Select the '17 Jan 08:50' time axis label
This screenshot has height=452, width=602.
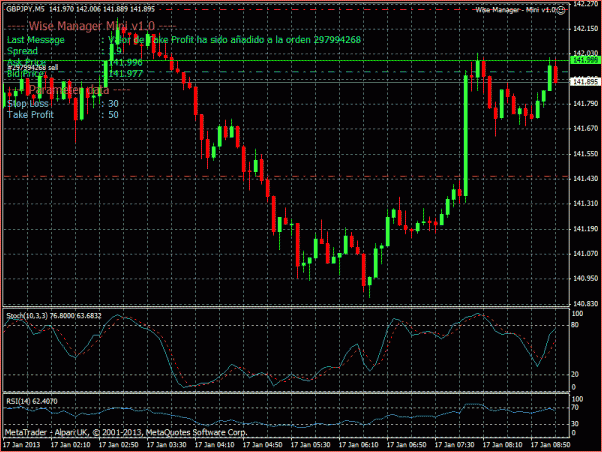pos(551,445)
